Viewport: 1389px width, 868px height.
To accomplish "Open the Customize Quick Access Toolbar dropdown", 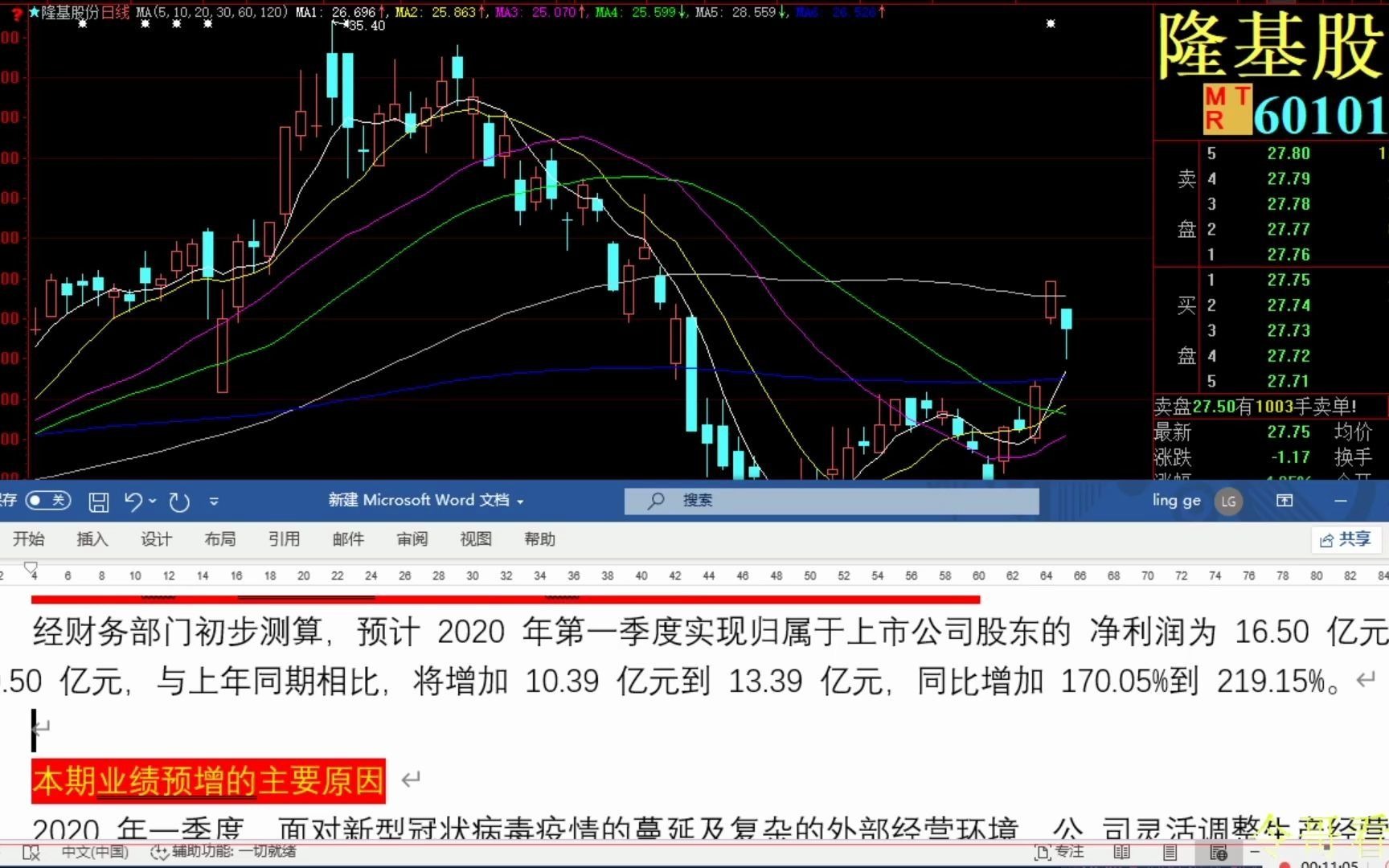I will 214,502.
